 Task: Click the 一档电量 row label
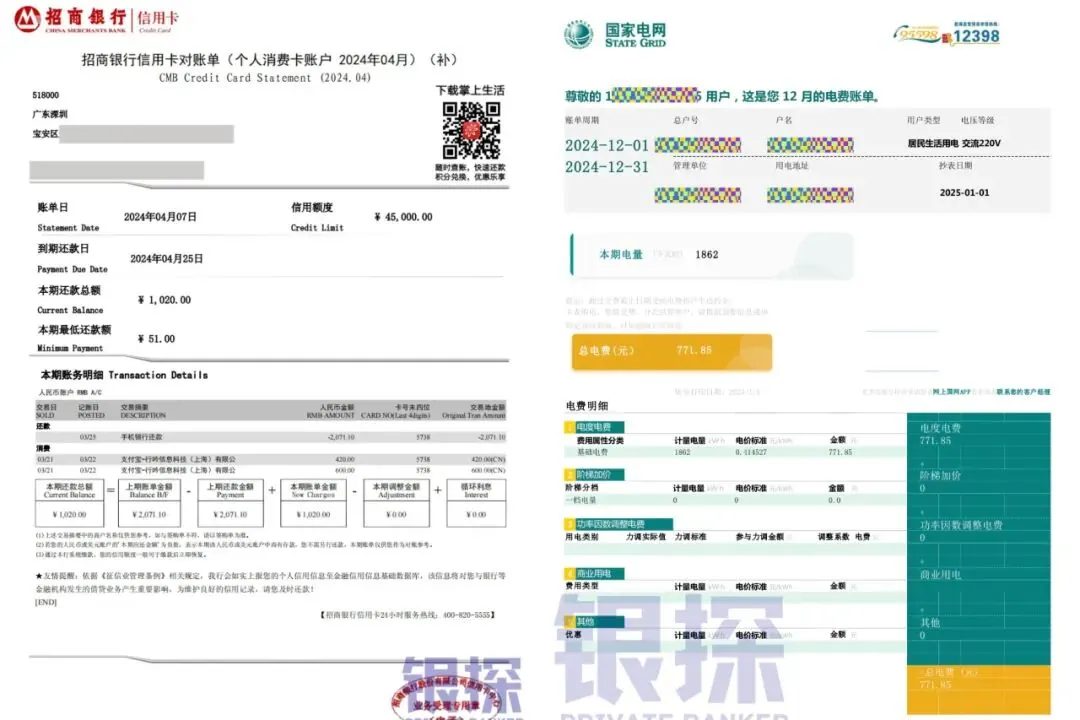[581, 500]
